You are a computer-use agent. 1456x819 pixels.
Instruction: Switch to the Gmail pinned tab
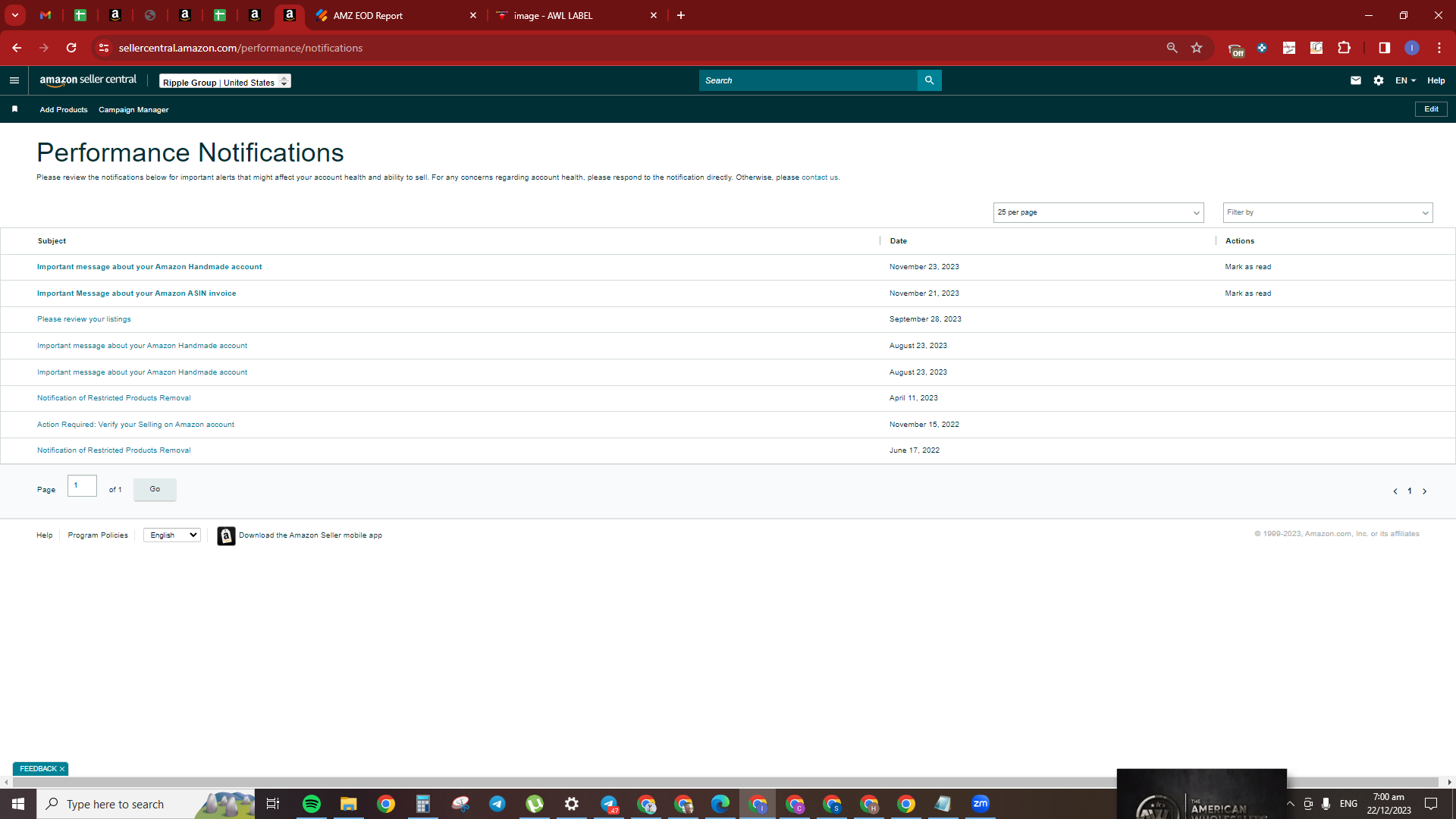coord(45,15)
